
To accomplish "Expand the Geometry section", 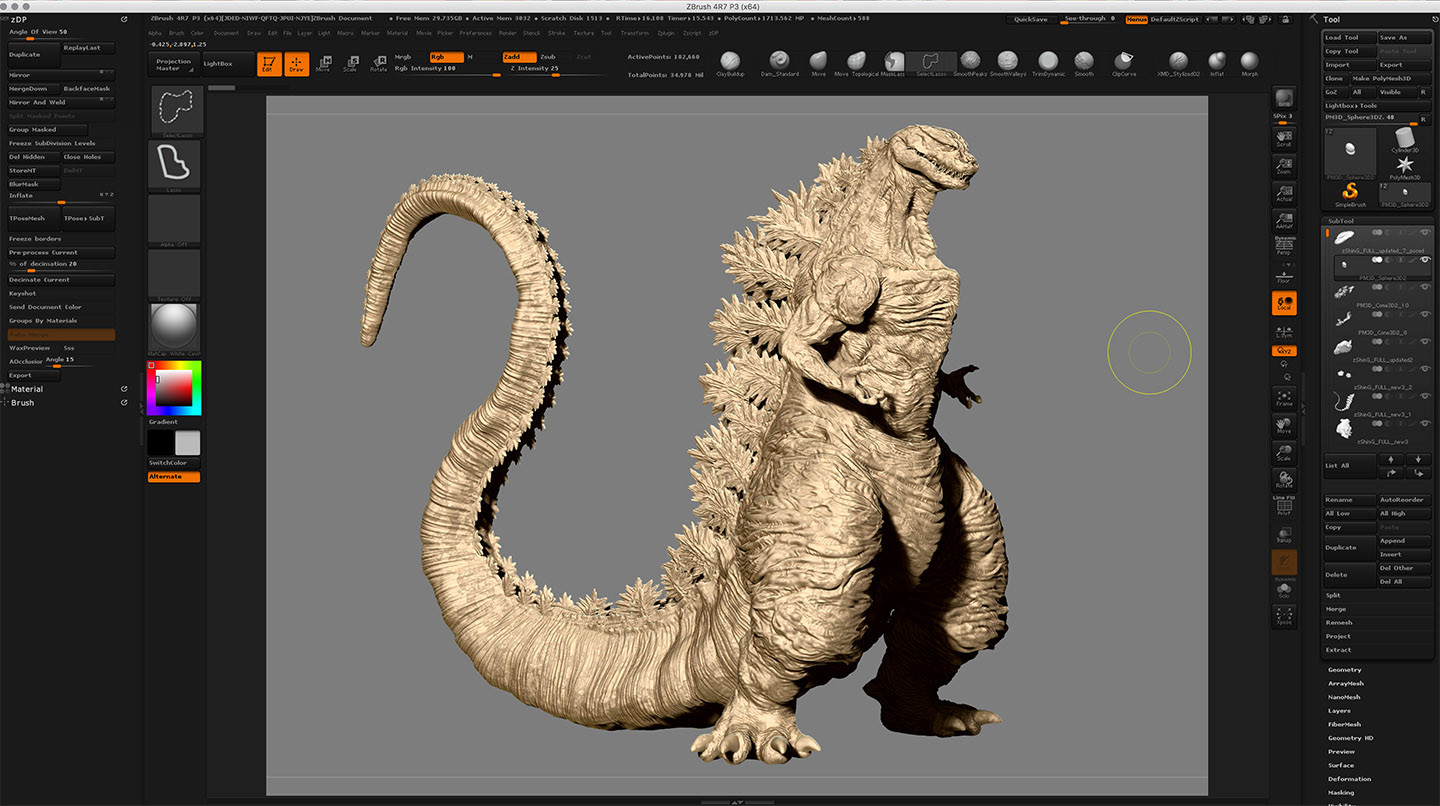I will 1344,670.
